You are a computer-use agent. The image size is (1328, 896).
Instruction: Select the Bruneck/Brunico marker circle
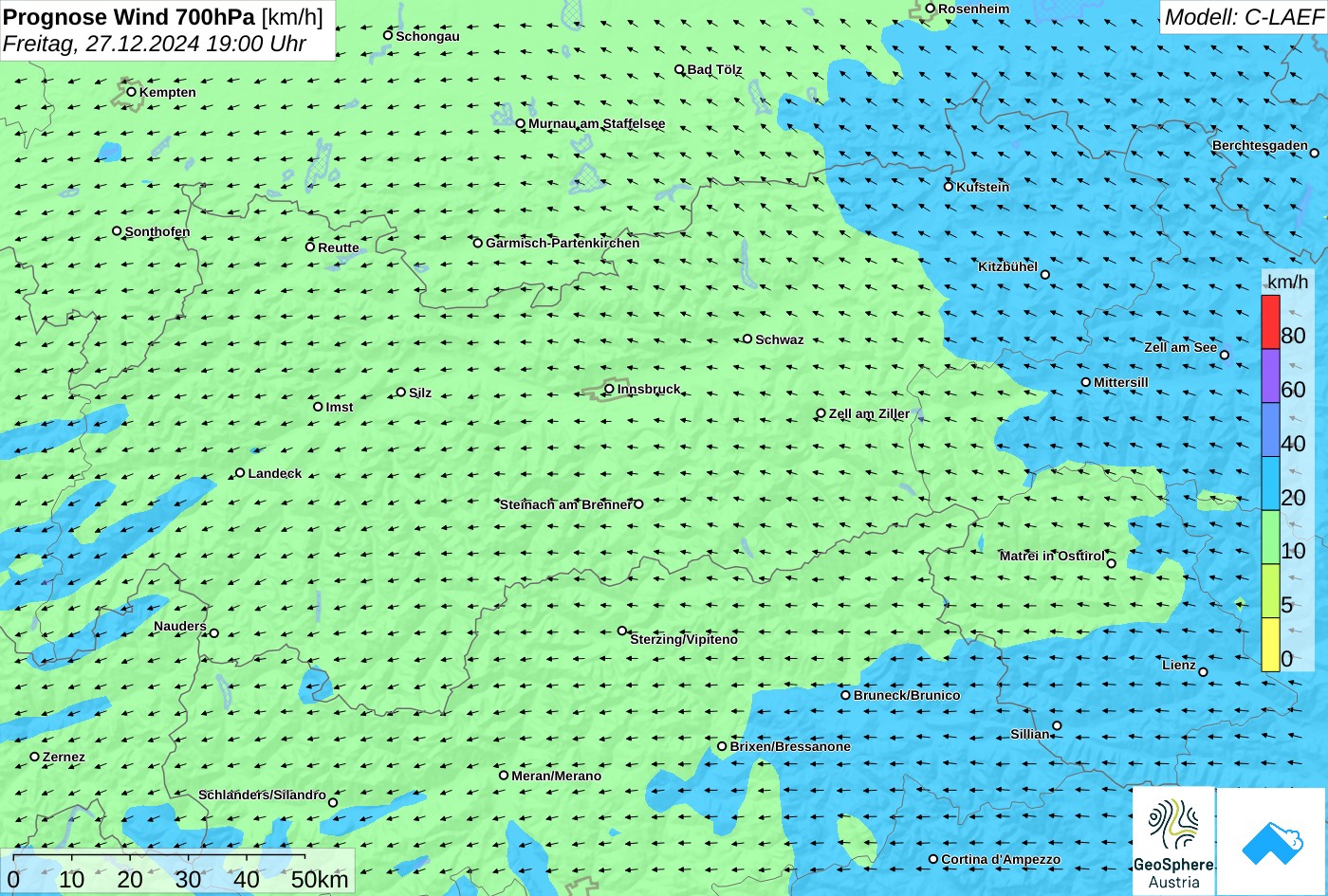point(846,695)
